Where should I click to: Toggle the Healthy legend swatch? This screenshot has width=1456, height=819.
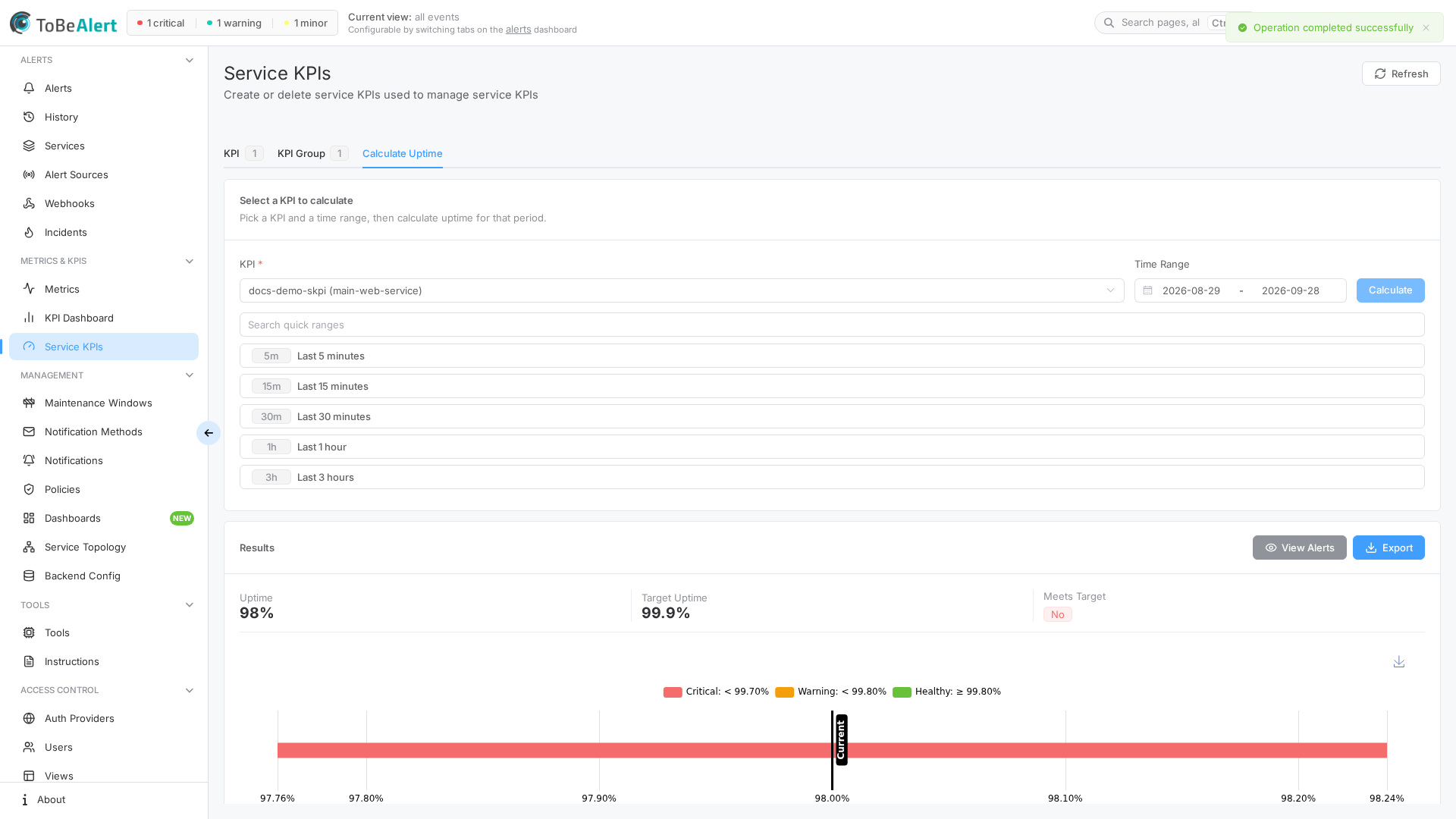tap(902, 692)
